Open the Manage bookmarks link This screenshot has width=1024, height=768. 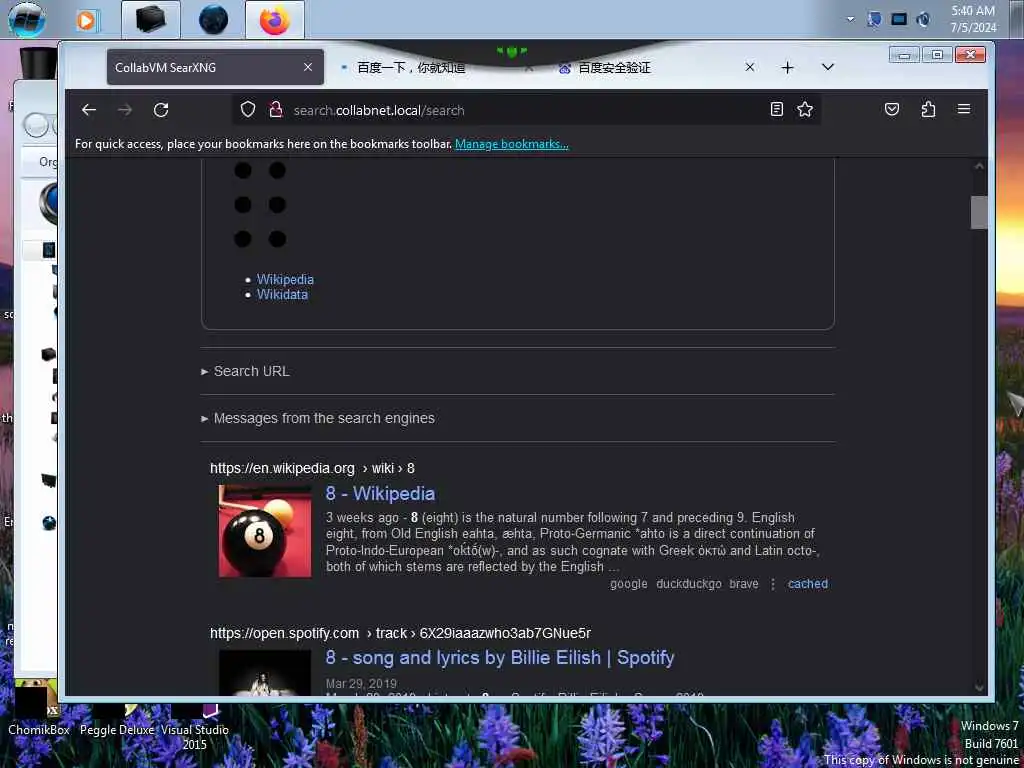pos(511,144)
